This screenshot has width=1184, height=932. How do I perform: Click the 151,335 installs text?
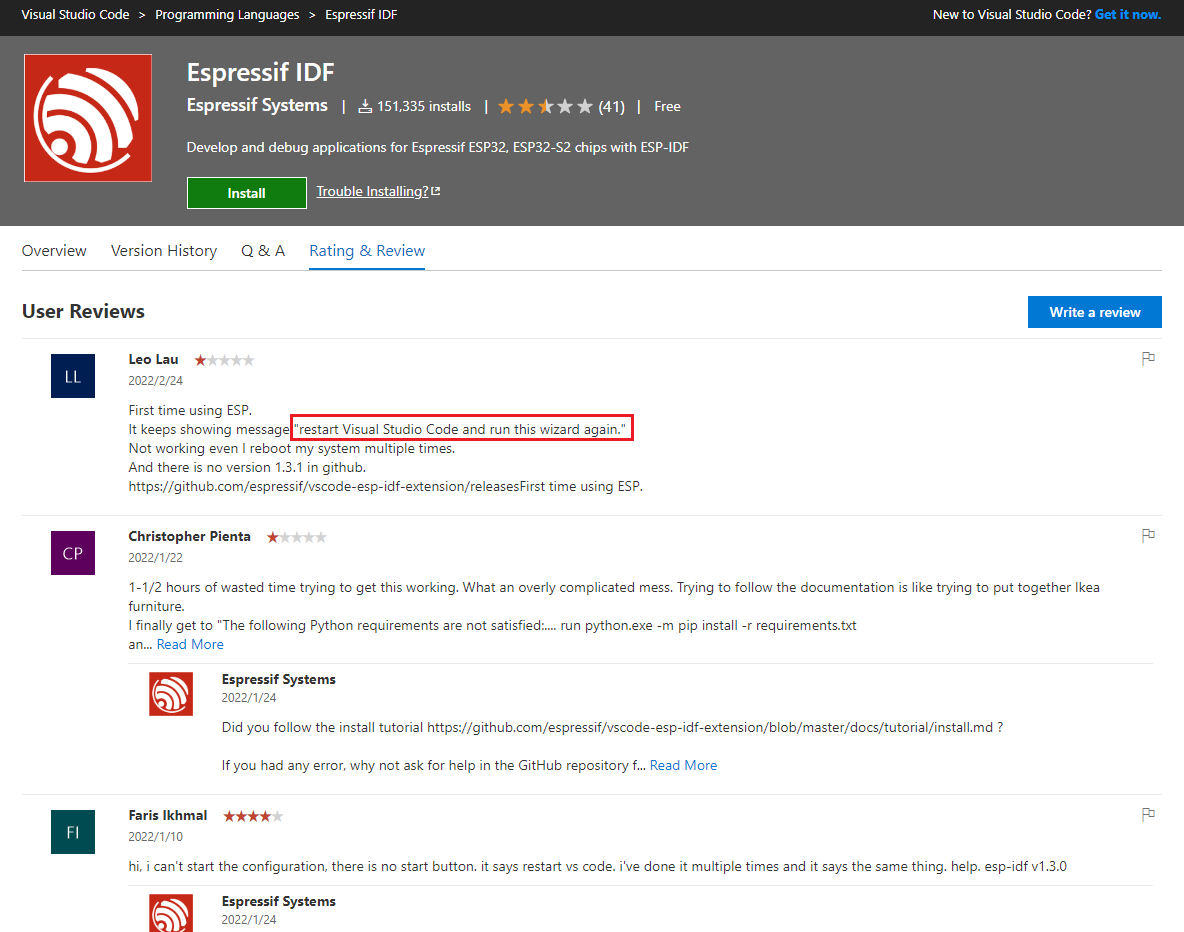(x=424, y=106)
